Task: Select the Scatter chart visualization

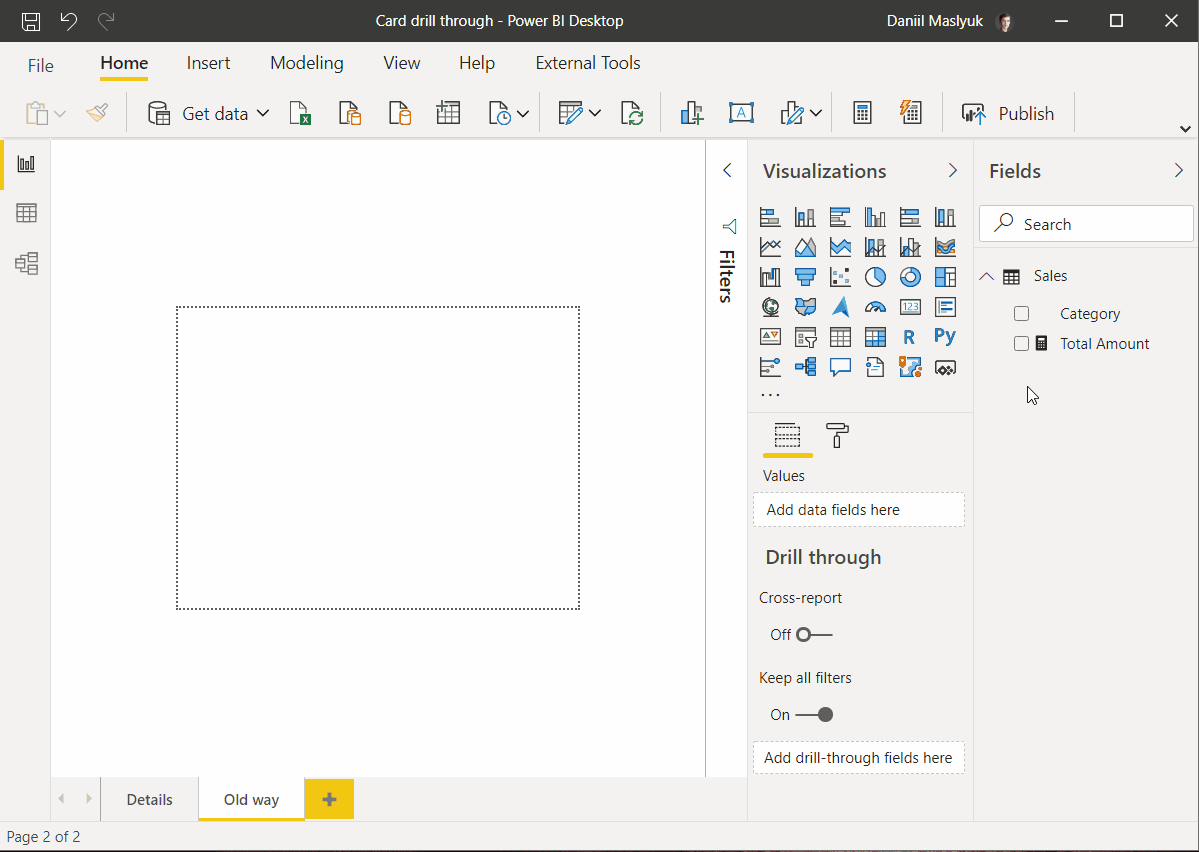Action: point(840,277)
